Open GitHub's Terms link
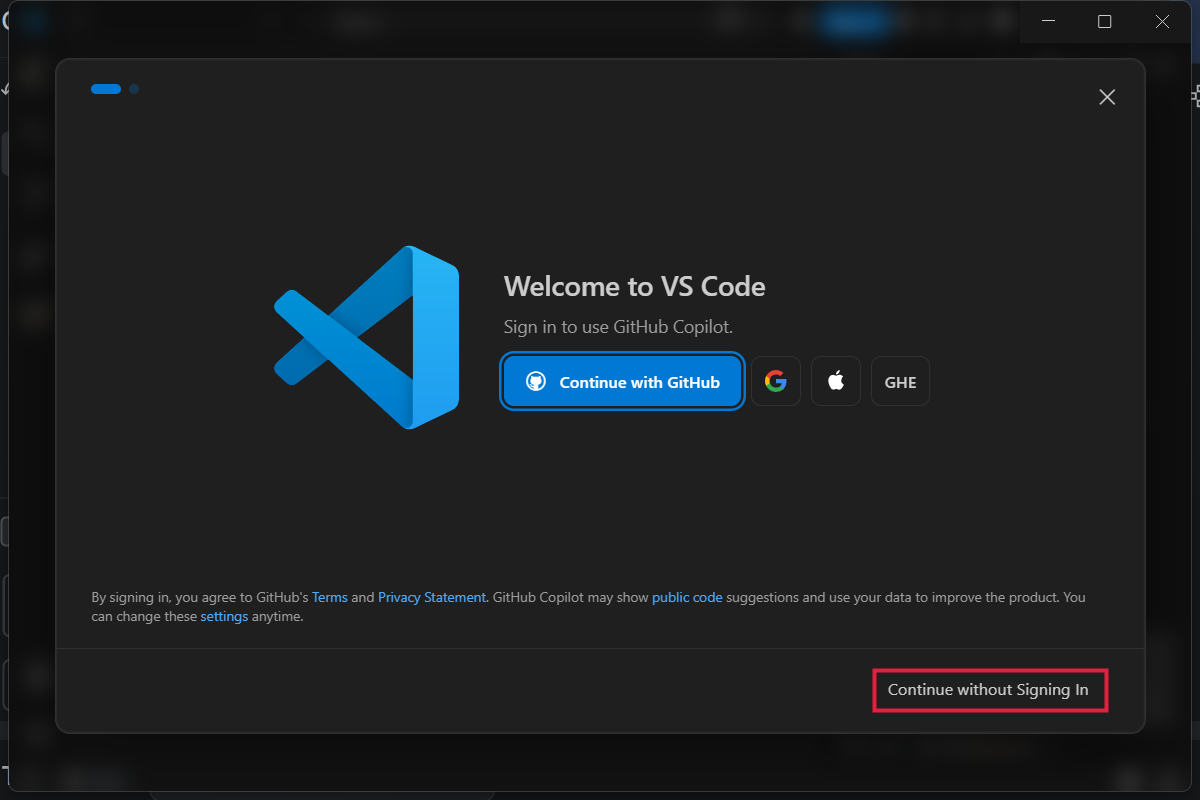The height and width of the screenshot is (800, 1200). [330, 597]
